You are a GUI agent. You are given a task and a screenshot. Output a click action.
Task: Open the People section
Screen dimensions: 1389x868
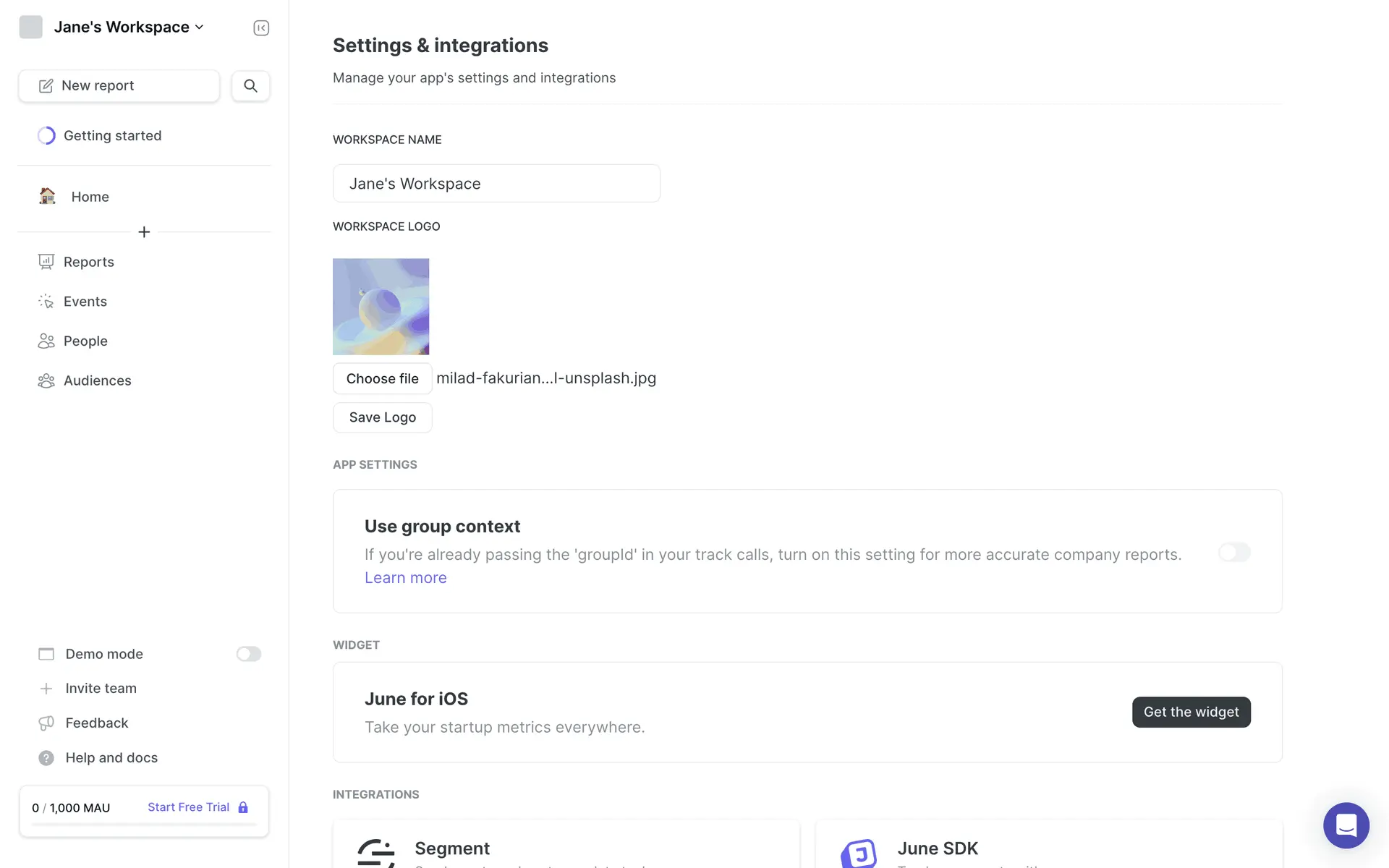(85, 341)
